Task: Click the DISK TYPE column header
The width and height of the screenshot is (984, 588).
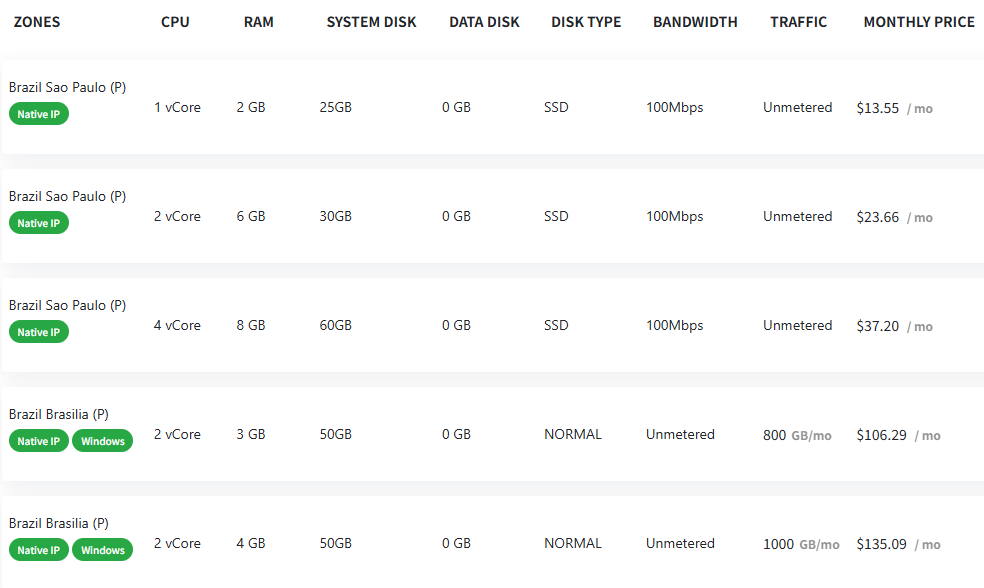Action: [586, 22]
